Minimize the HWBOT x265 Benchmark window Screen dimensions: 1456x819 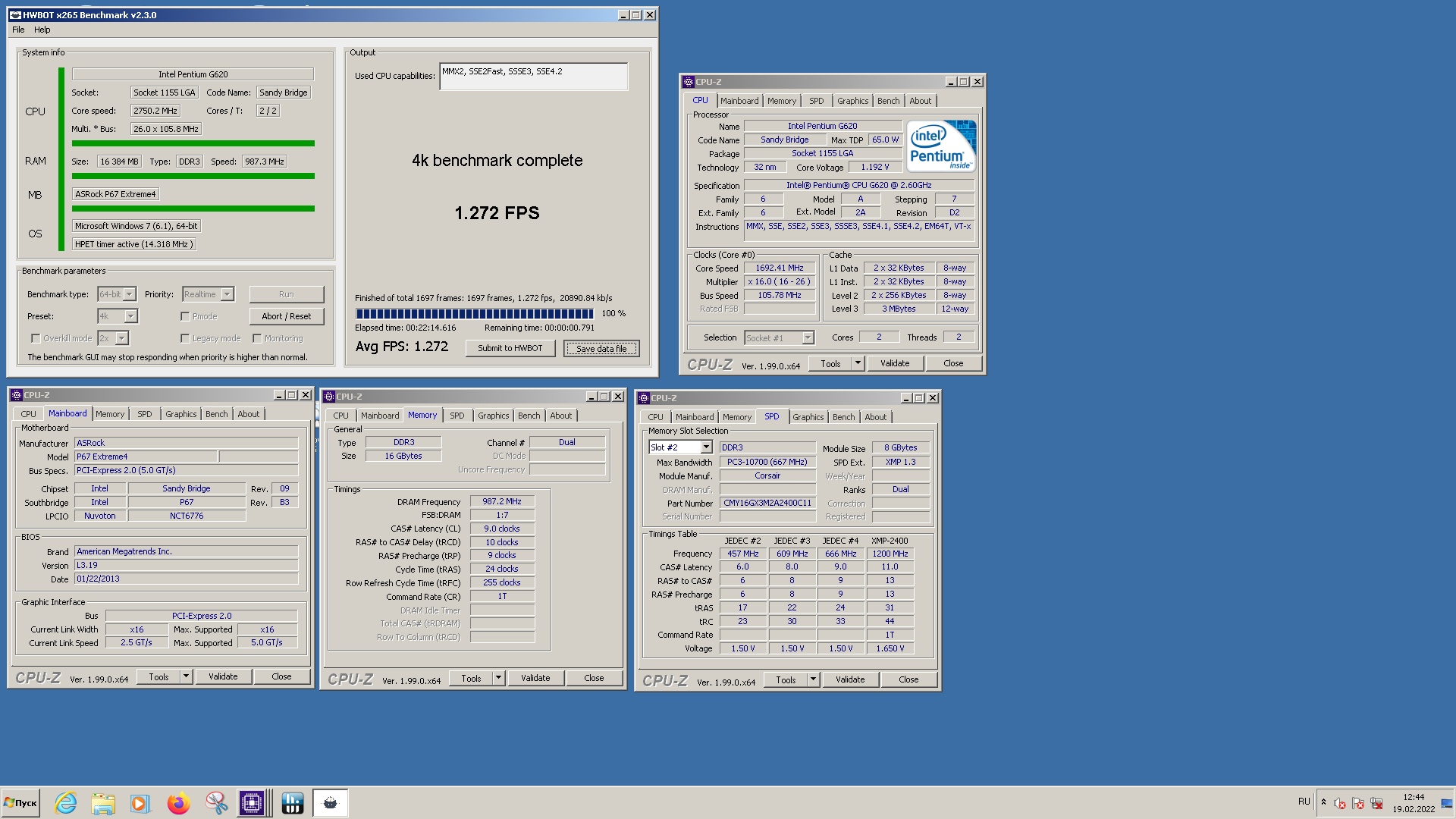point(623,15)
